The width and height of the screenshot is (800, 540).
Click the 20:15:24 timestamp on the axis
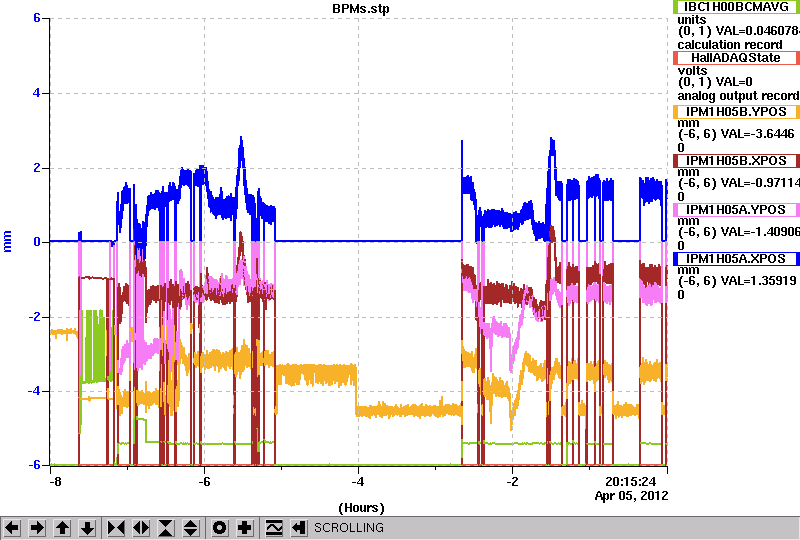coord(630,482)
